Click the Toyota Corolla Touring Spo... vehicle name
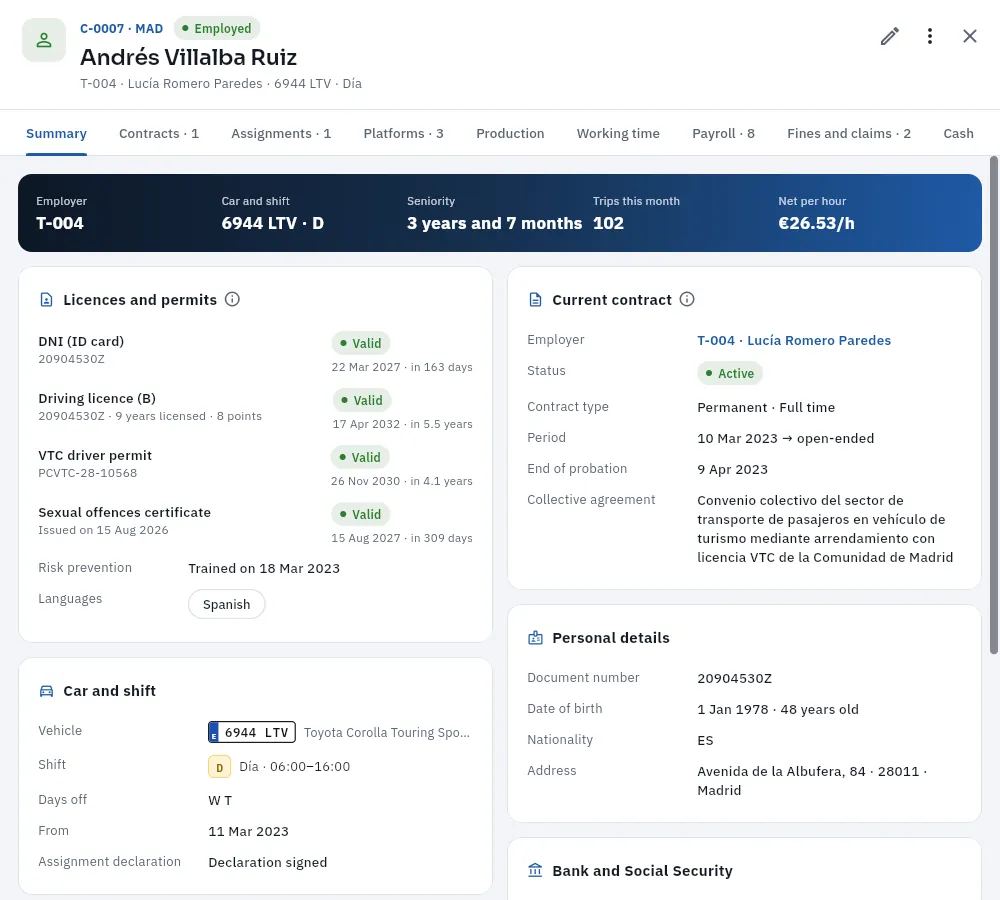The height and width of the screenshot is (900, 1000). [x=387, y=732]
